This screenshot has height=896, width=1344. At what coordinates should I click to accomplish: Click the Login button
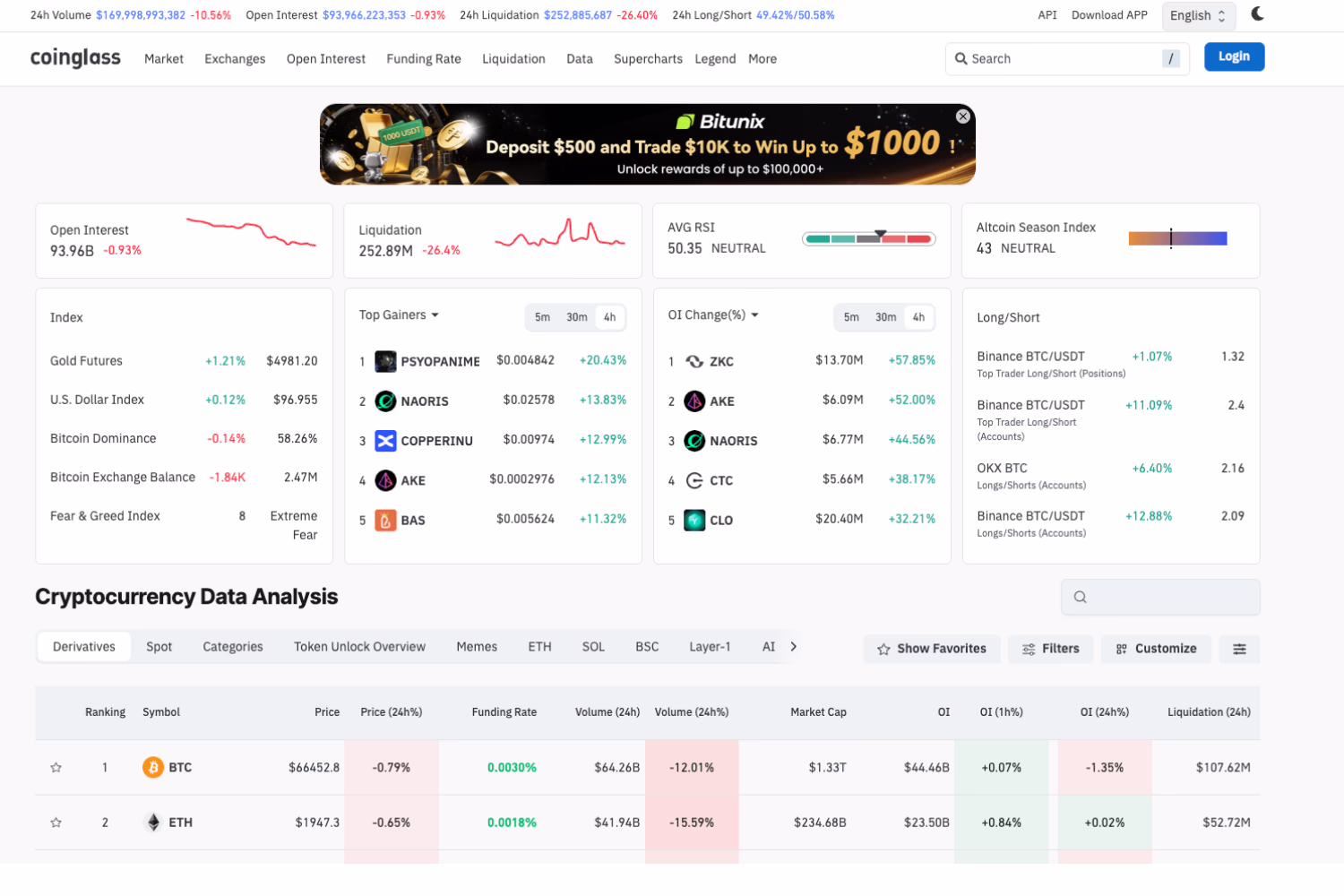pyautogui.click(x=1234, y=56)
